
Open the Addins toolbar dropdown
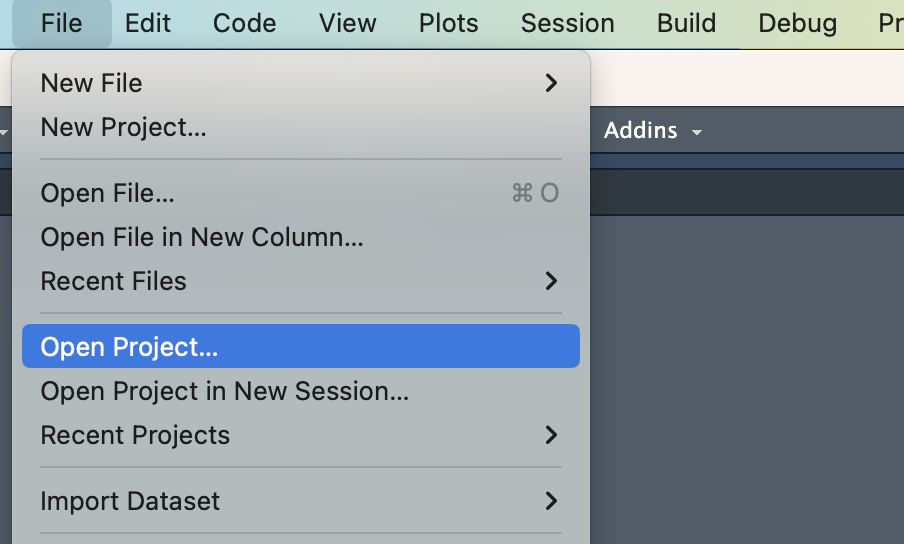tap(653, 131)
